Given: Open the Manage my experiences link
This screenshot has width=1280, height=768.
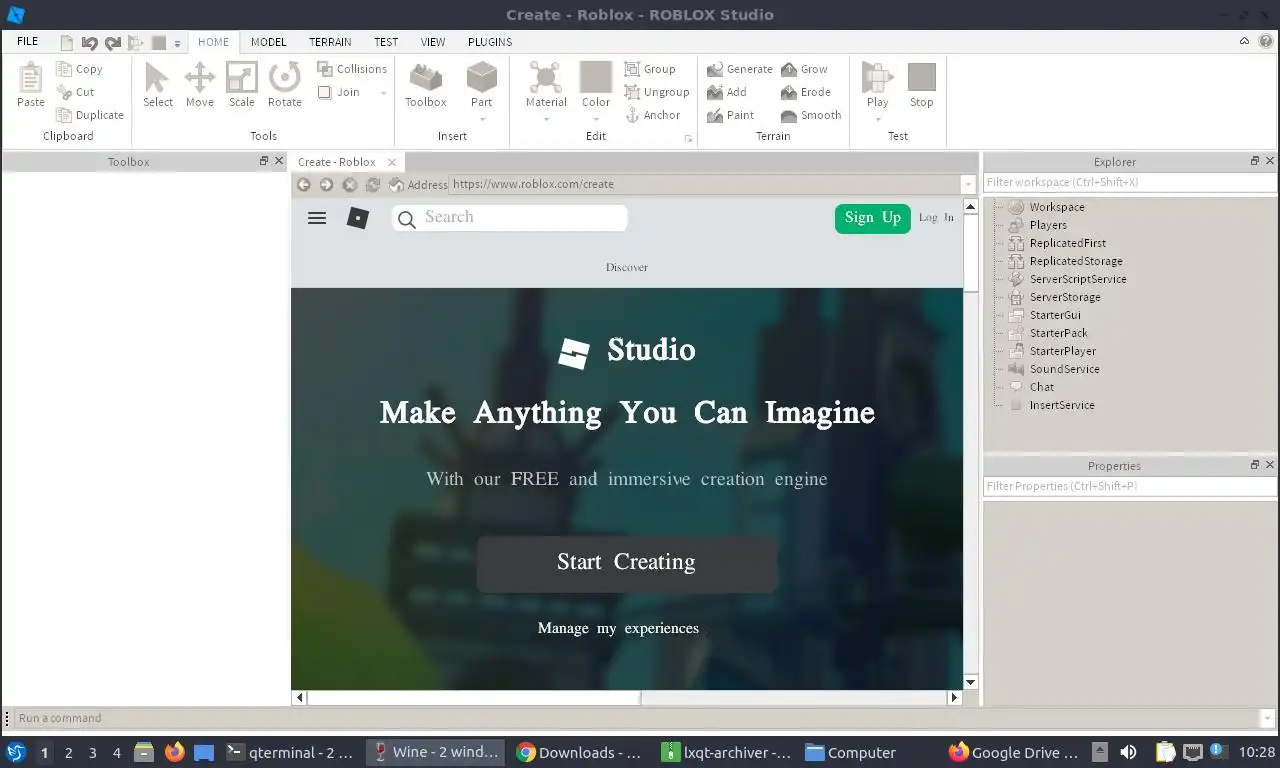Looking at the screenshot, I should (618, 628).
